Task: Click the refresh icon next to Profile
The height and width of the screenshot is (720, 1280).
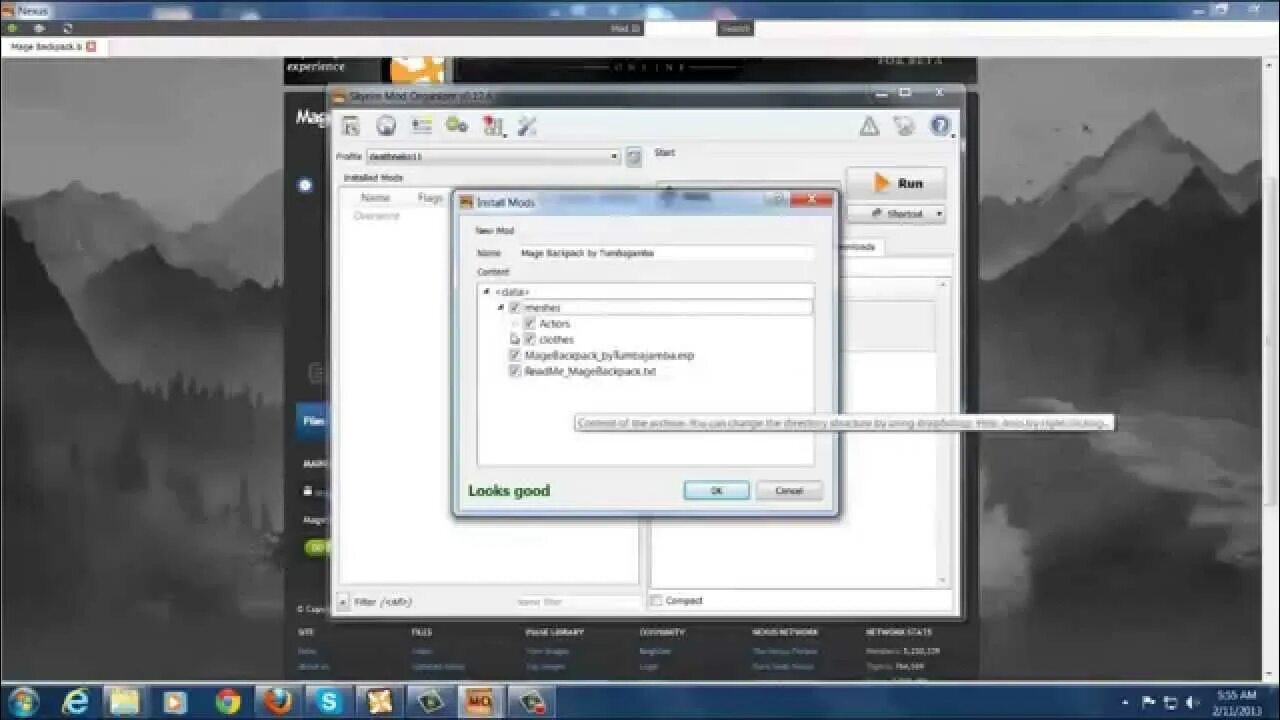Action: point(633,157)
